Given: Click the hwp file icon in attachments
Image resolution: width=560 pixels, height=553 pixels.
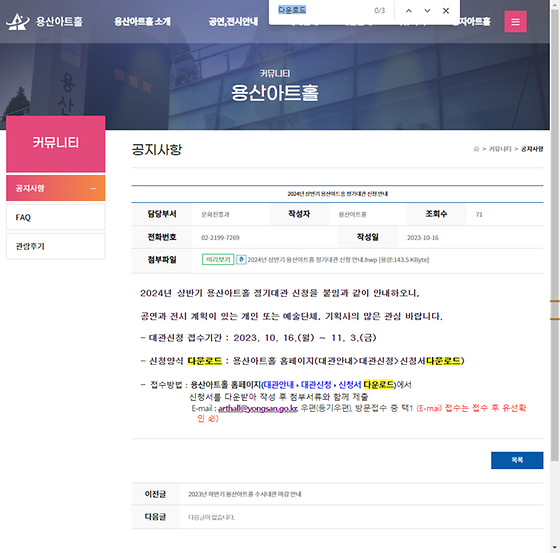Looking at the screenshot, I should pyautogui.click(x=241, y=260).
